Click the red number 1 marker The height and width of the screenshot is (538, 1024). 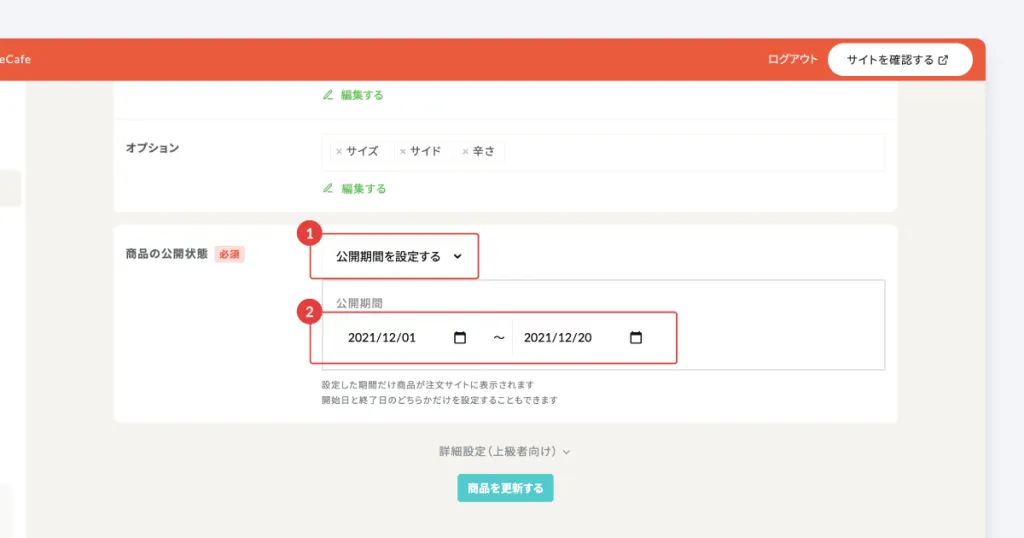310,233
